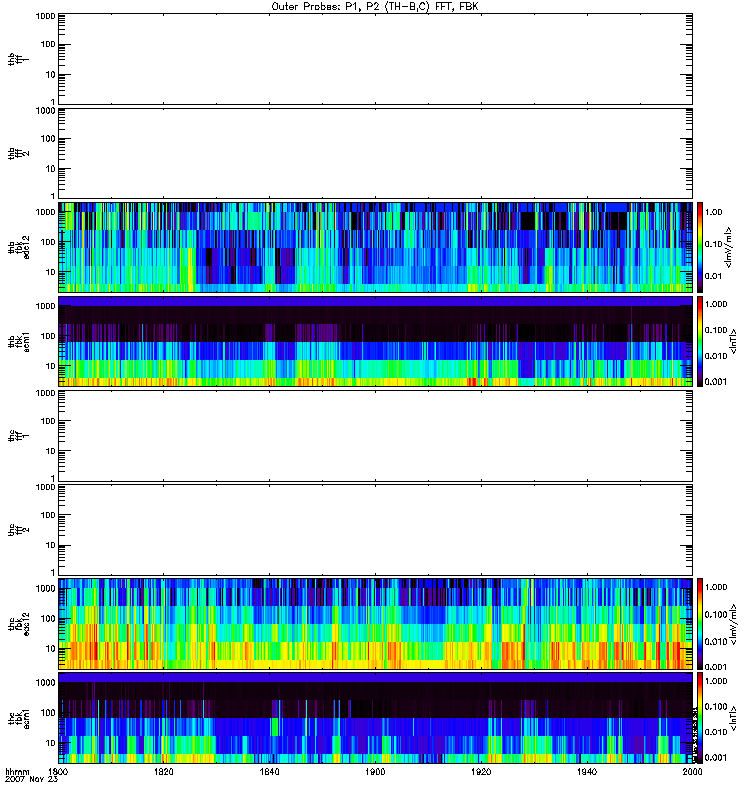Select the 1840 time tick label

point(270,772)
